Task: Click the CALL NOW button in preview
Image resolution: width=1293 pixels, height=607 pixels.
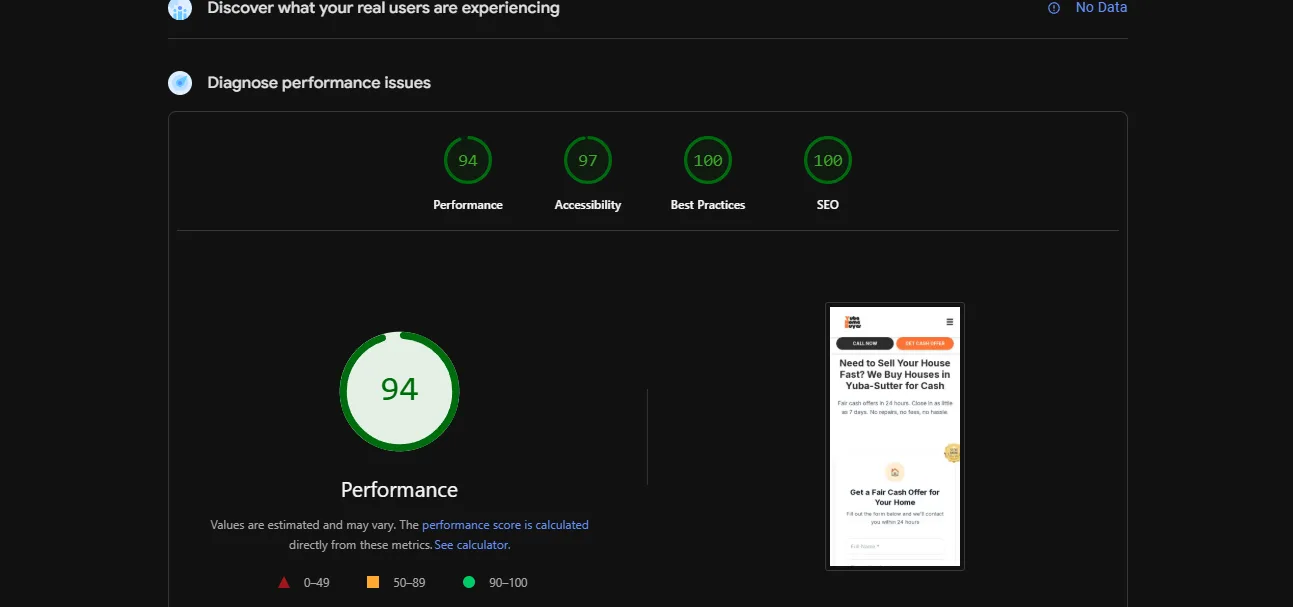Action: click(864, 343)
